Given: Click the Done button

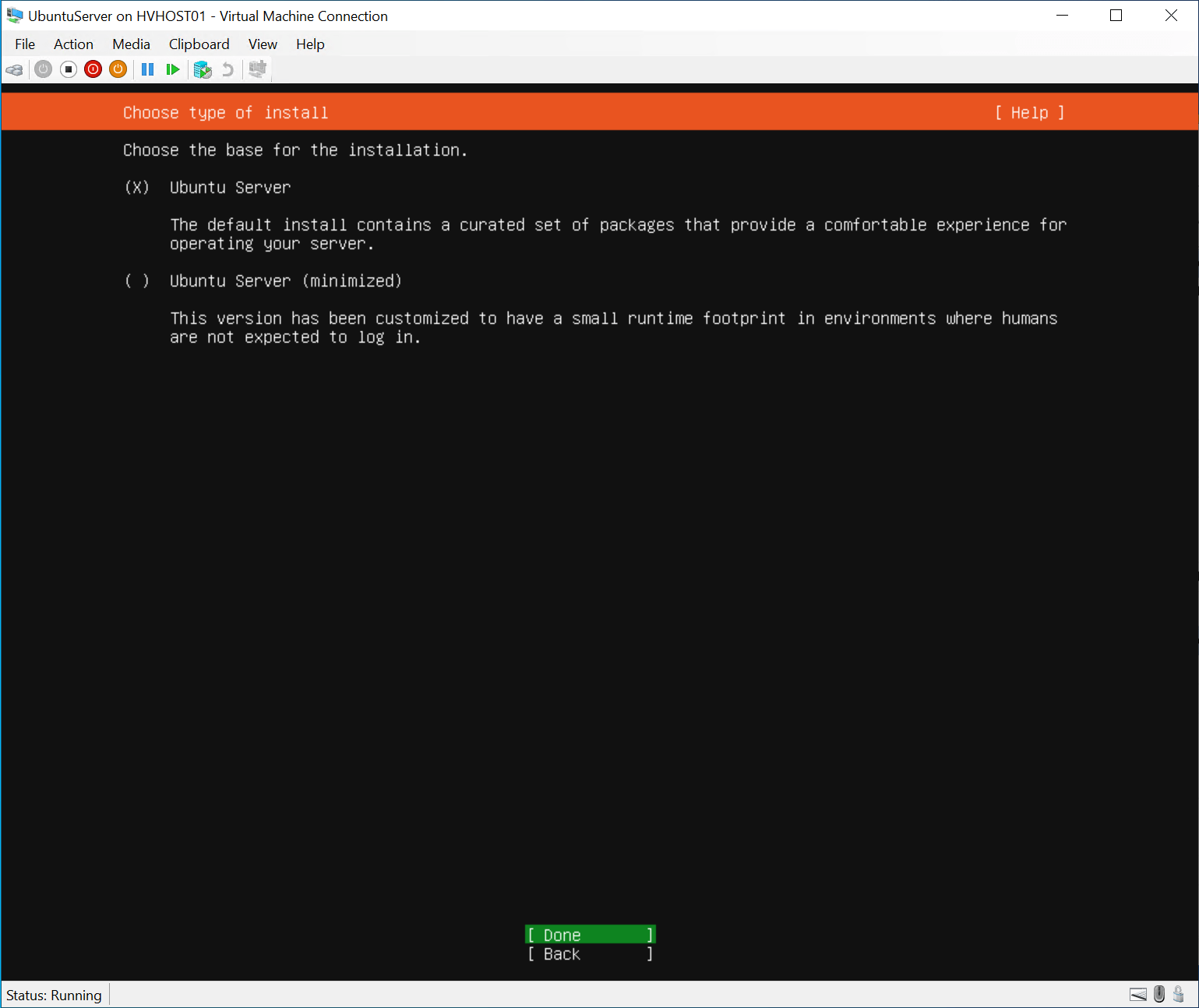Looking at the screenshot, I should [591, 935].
